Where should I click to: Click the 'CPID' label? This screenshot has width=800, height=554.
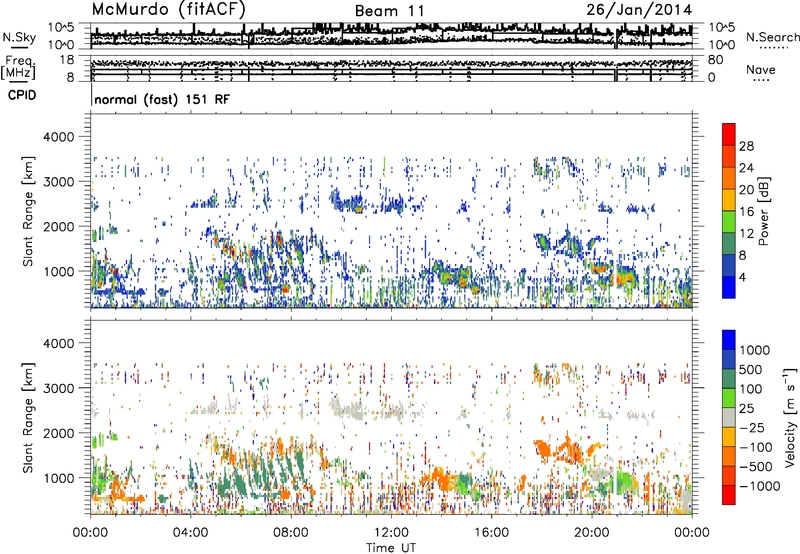[22, 95]
